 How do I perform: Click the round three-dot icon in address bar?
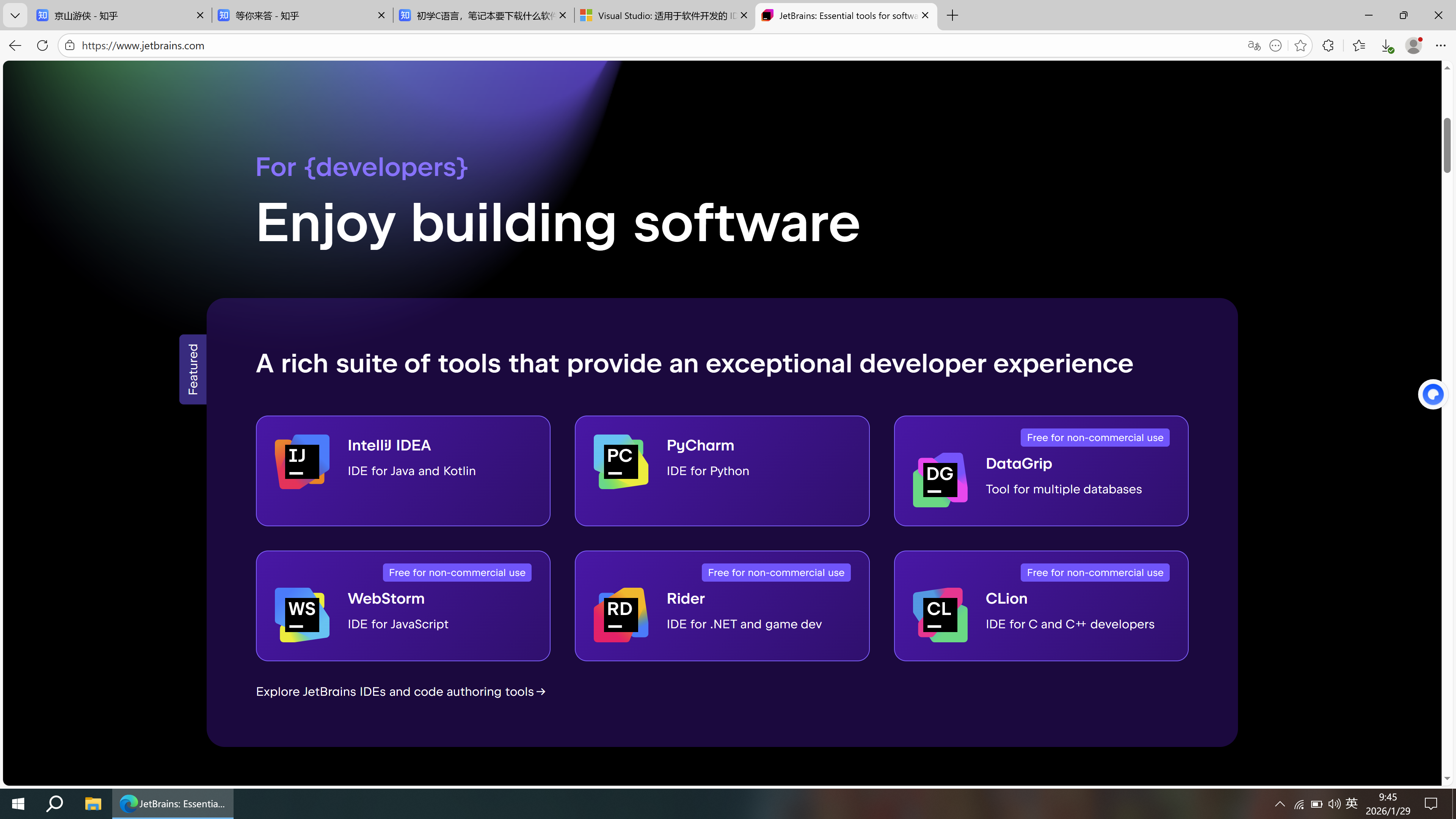coord(1276,45)
